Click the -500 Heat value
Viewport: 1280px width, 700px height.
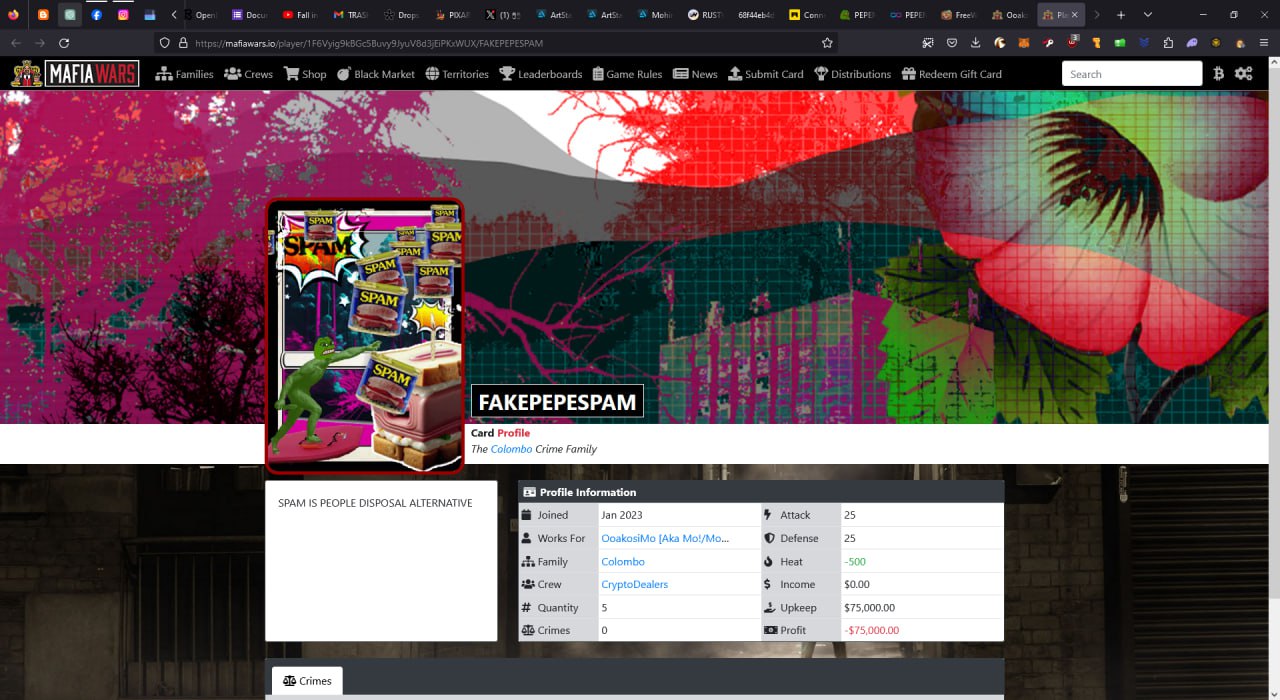(x=855, y=561)
